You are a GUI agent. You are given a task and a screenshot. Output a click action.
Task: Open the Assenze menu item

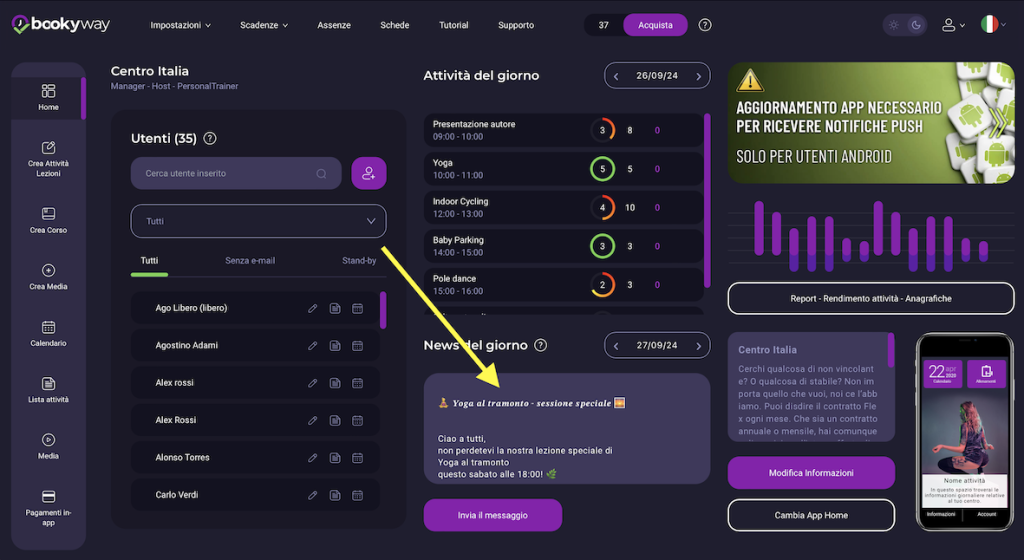[334, 25]
